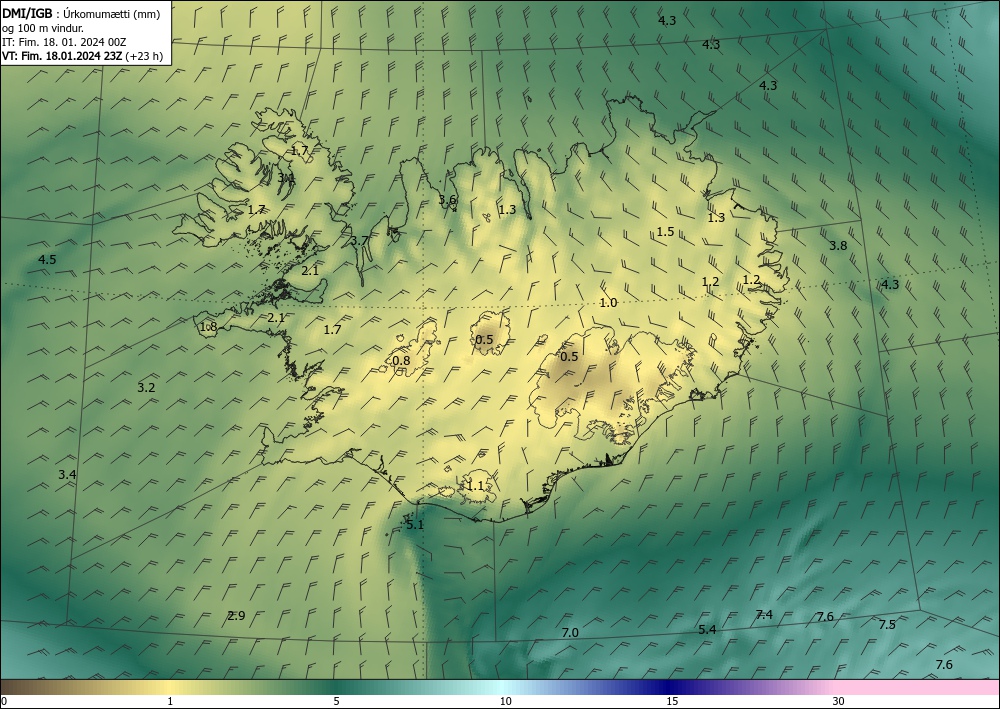Click the 5.4 value in the southeast
The height and width of the screenshot is (709, 1000).
pos(707,630)
